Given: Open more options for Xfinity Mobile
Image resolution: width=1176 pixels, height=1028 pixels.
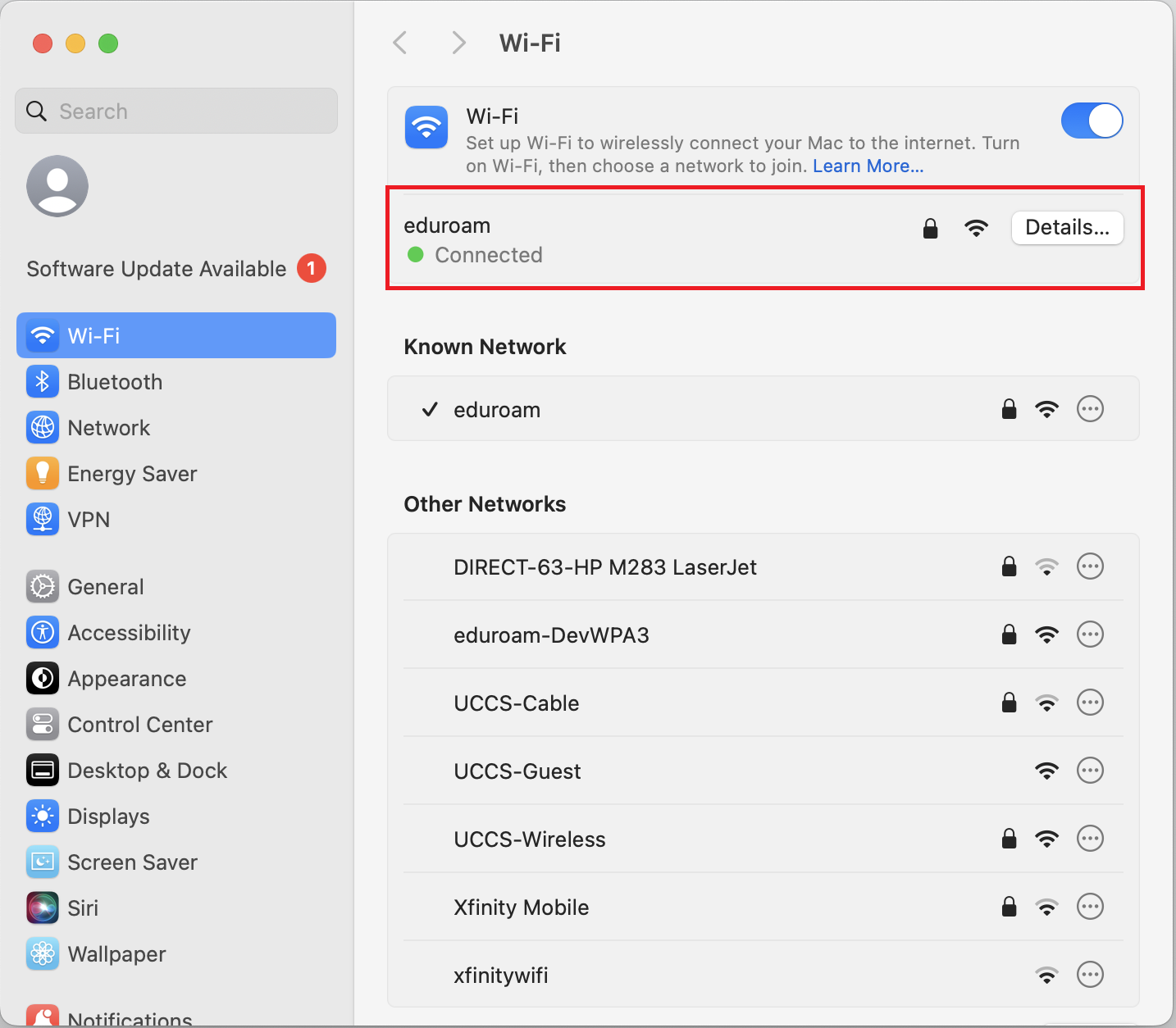Looking at the screenshot, I should tap(1090, 906).
